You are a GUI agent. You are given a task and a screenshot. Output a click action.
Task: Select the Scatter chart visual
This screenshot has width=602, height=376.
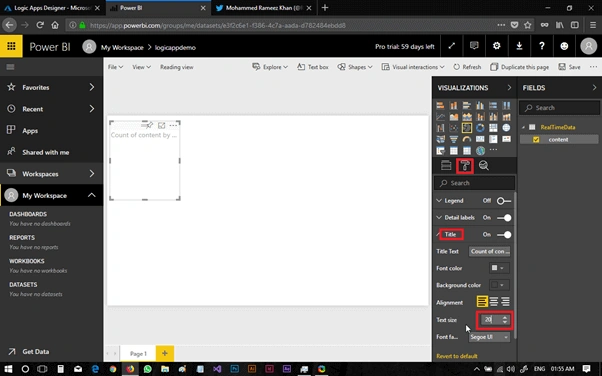[454, 128]
